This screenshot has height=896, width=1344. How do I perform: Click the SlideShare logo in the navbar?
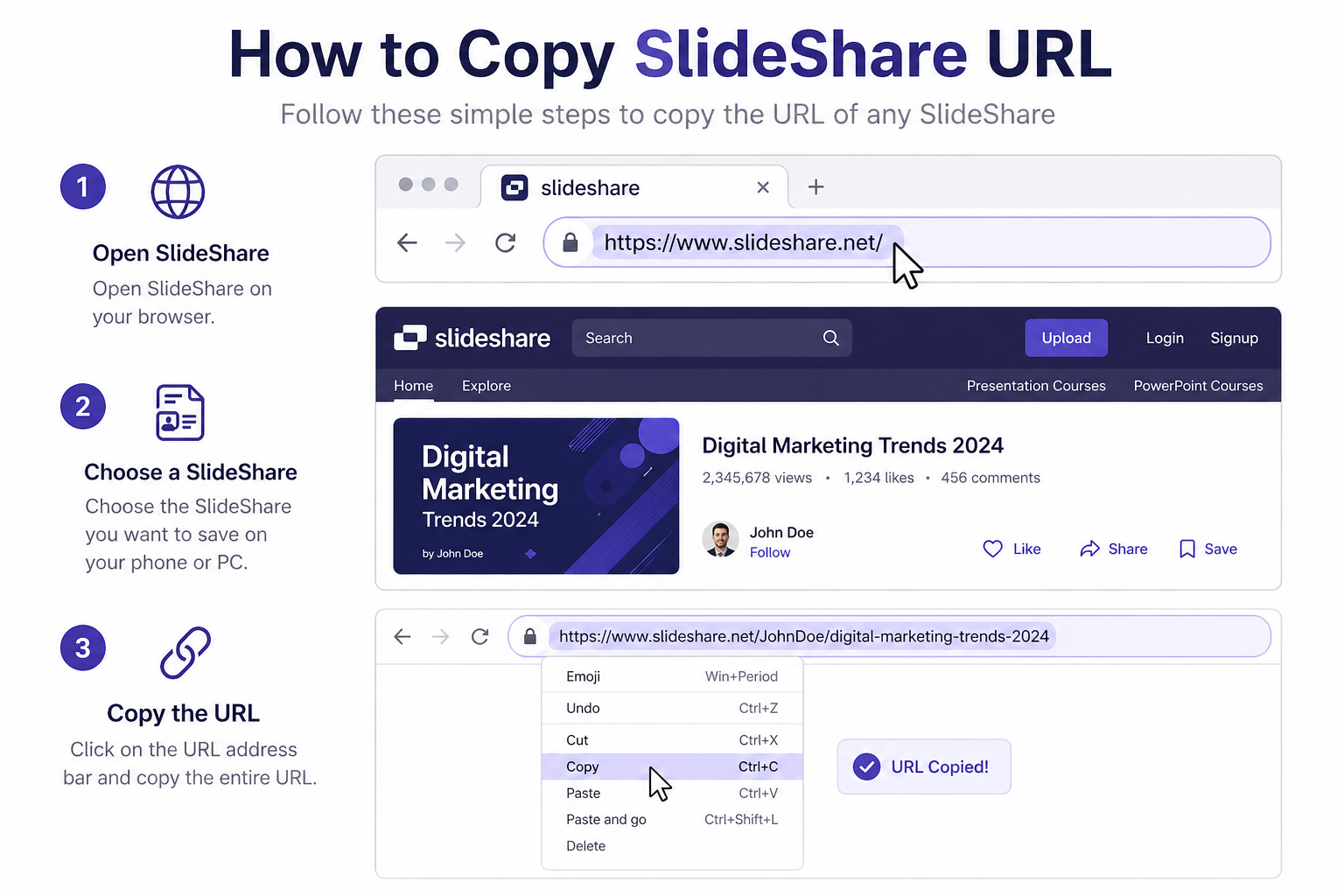(472, 338)
